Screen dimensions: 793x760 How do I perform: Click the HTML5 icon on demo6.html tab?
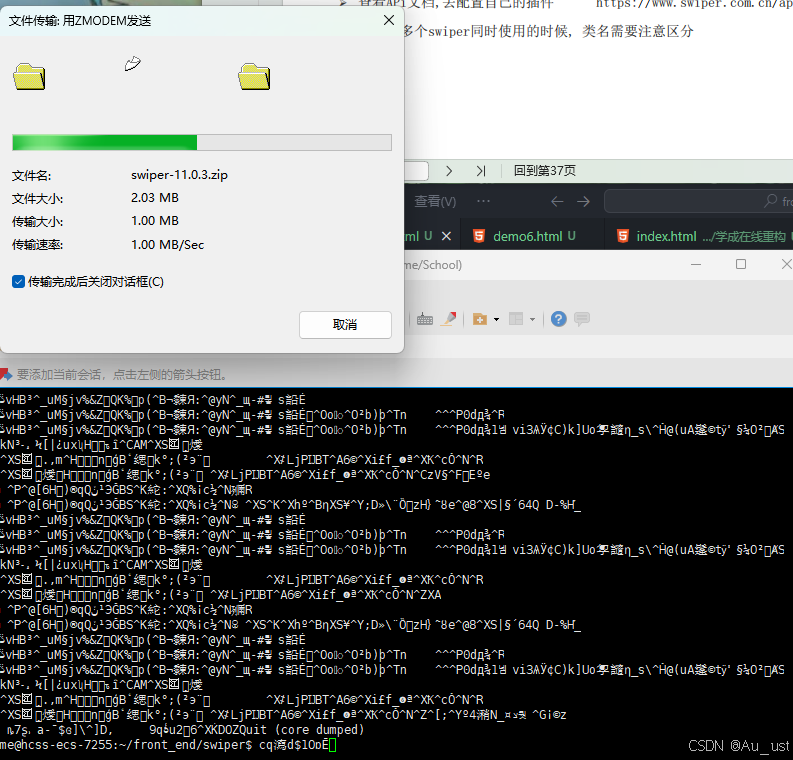click(478, 236)
